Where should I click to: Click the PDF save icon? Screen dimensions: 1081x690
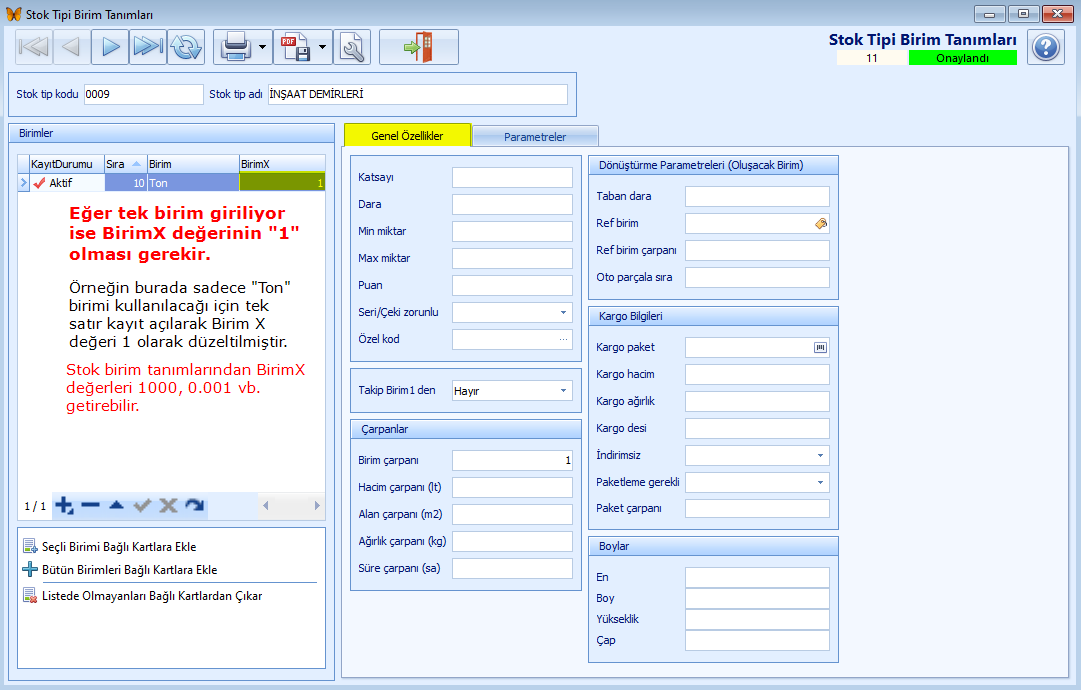click(x=295, y=47)
